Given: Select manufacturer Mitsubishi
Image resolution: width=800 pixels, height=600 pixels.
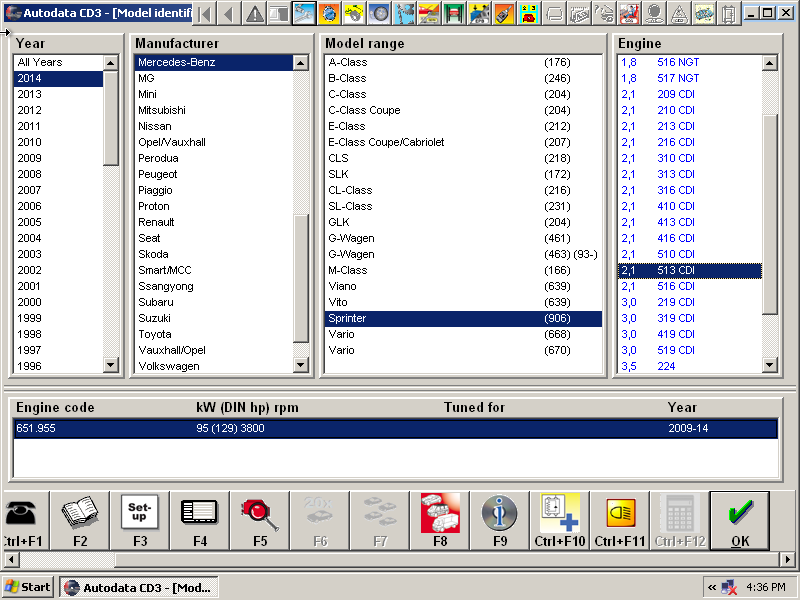Looking at the screenshot, I should point(214,110).
